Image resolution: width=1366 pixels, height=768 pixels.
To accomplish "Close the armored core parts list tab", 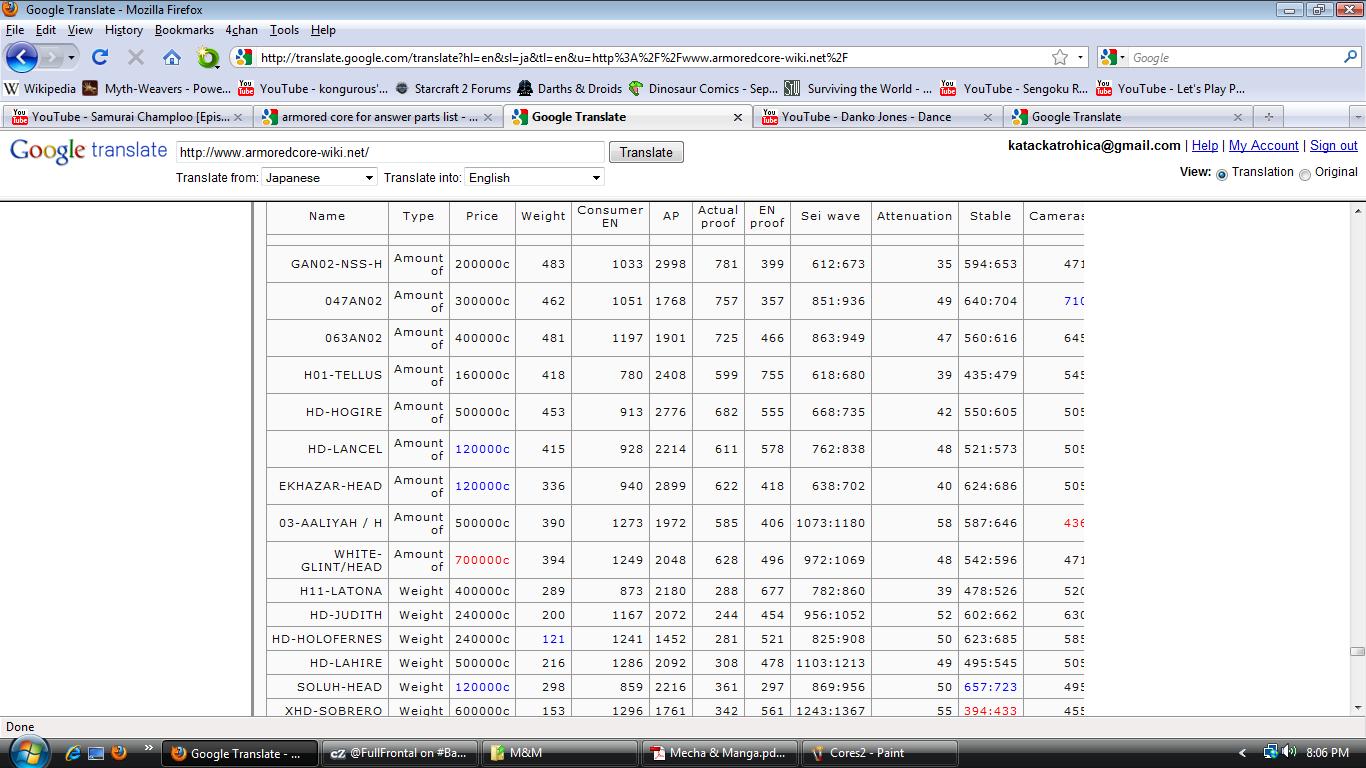I will pyautogui.click(x=488, y=117).
